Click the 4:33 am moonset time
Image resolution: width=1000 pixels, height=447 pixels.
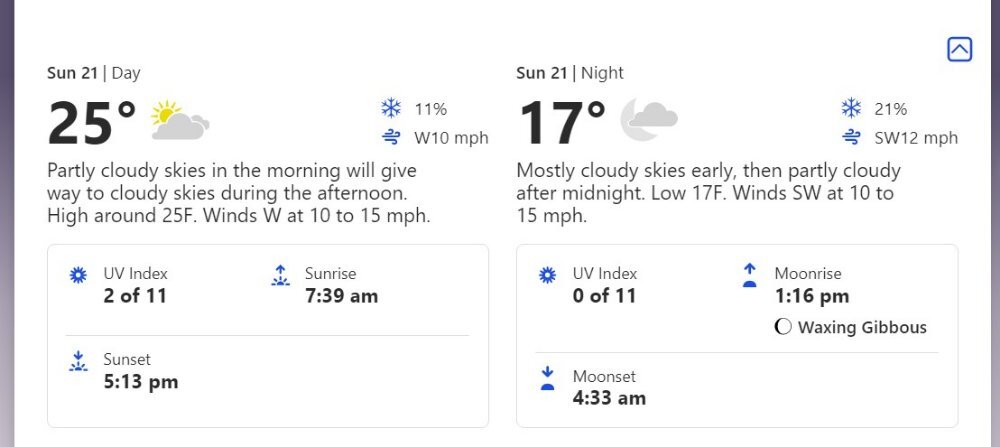coord(609,399)
